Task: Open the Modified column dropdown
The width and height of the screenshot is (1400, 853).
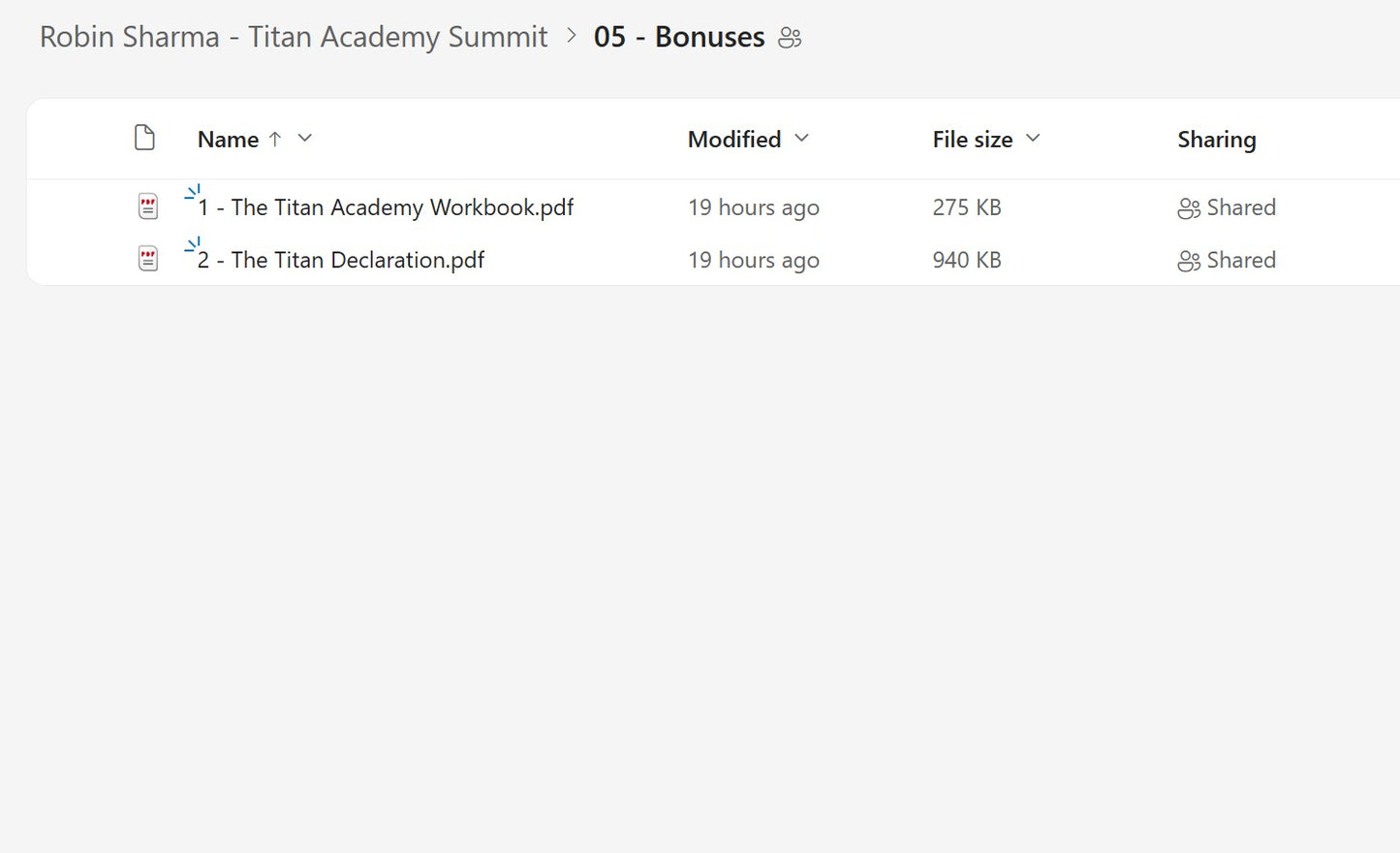Action: 802,139
